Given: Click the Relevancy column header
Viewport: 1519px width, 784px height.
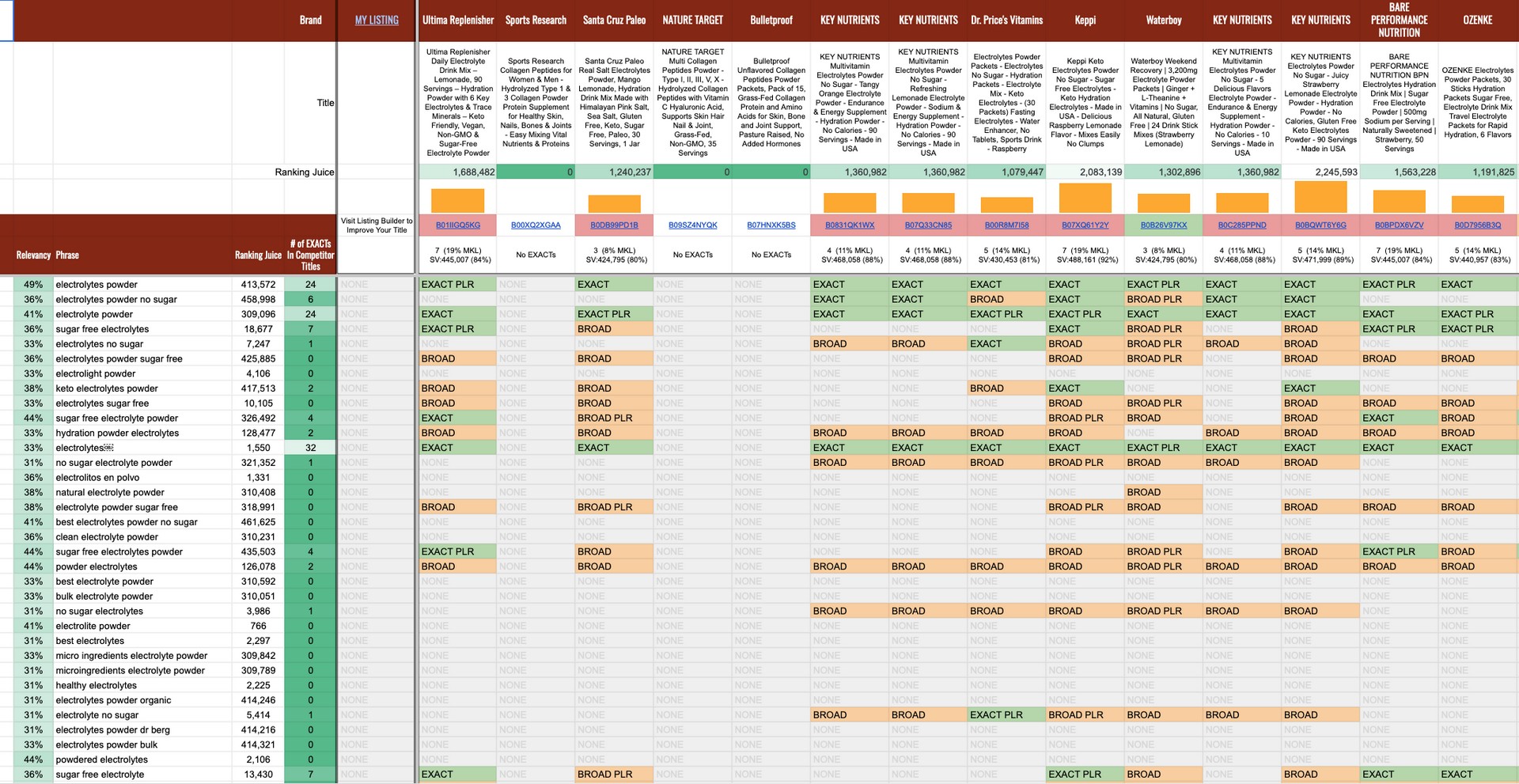Looking at the screenshot, I should coord(33,255).
